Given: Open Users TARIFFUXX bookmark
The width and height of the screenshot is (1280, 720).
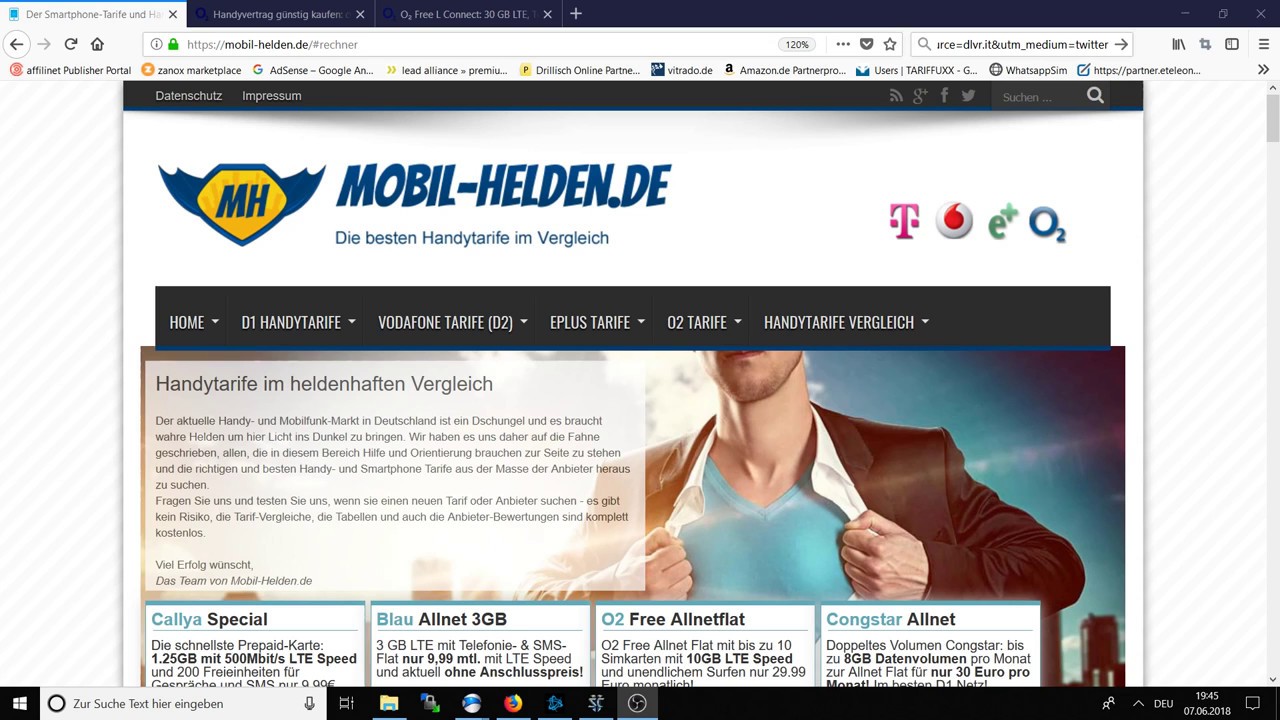Looking at the screenshot, I should click(917, 70).
